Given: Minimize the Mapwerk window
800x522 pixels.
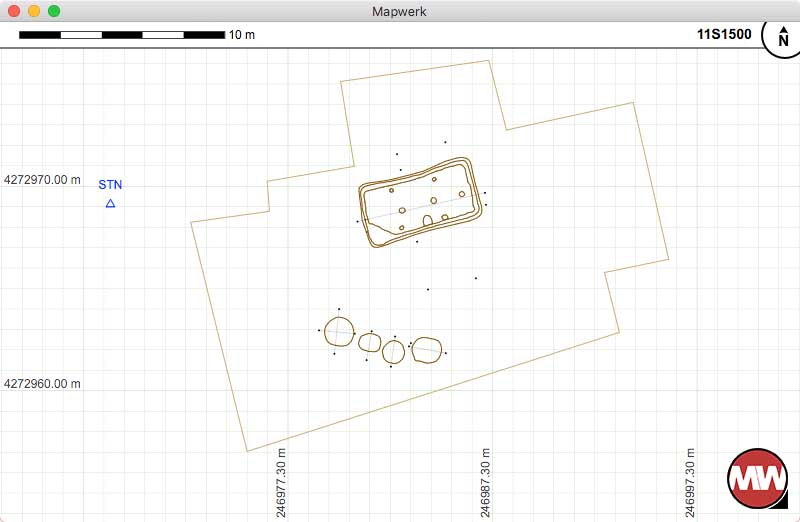Looking at the screenshot, I should (x=34, y=11).
